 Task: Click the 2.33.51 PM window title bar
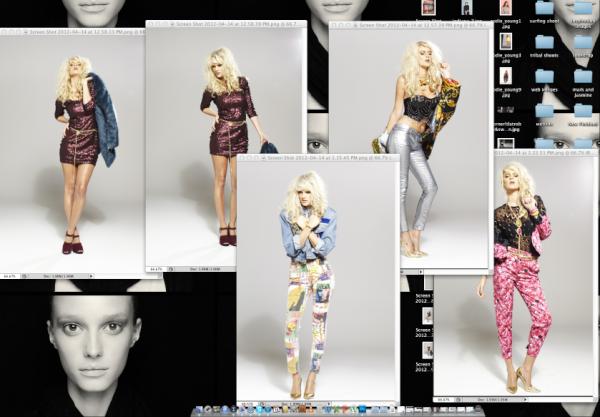(x=545, y=153)
